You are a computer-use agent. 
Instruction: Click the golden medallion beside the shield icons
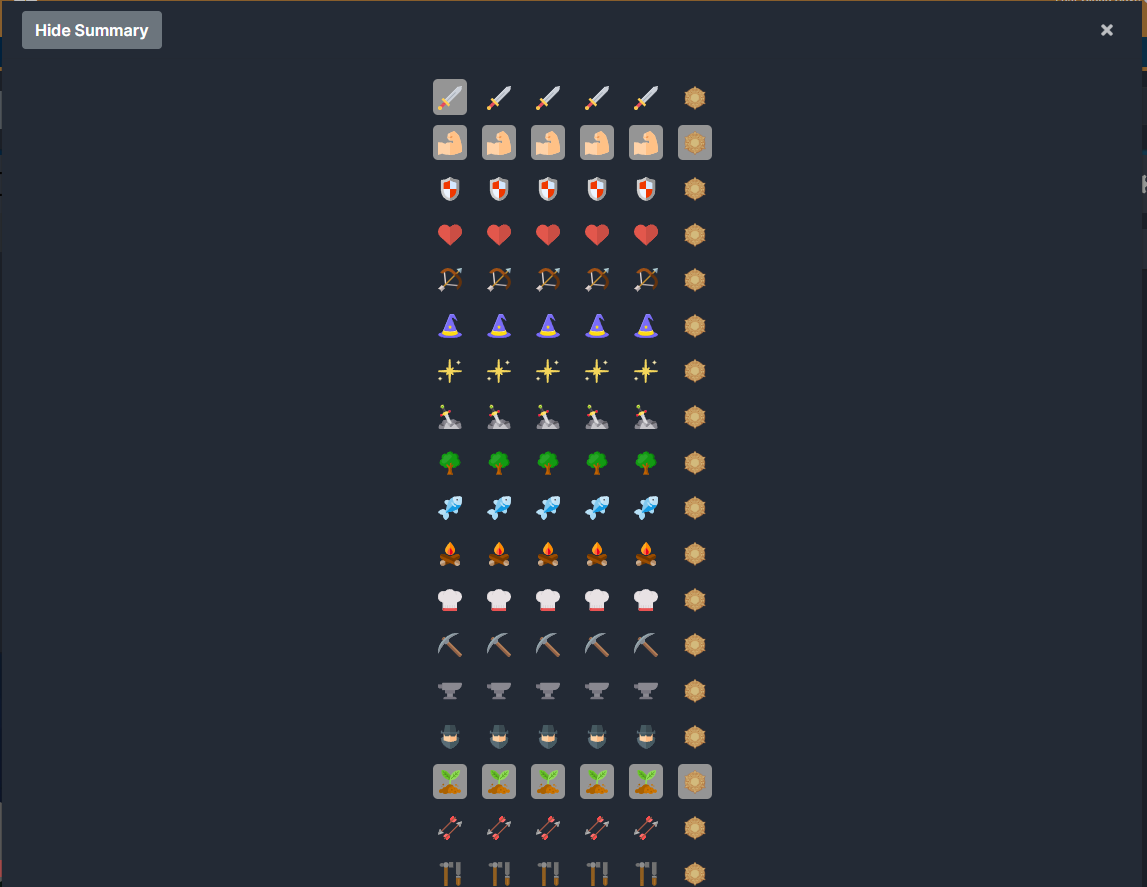(x=694, y=189)
